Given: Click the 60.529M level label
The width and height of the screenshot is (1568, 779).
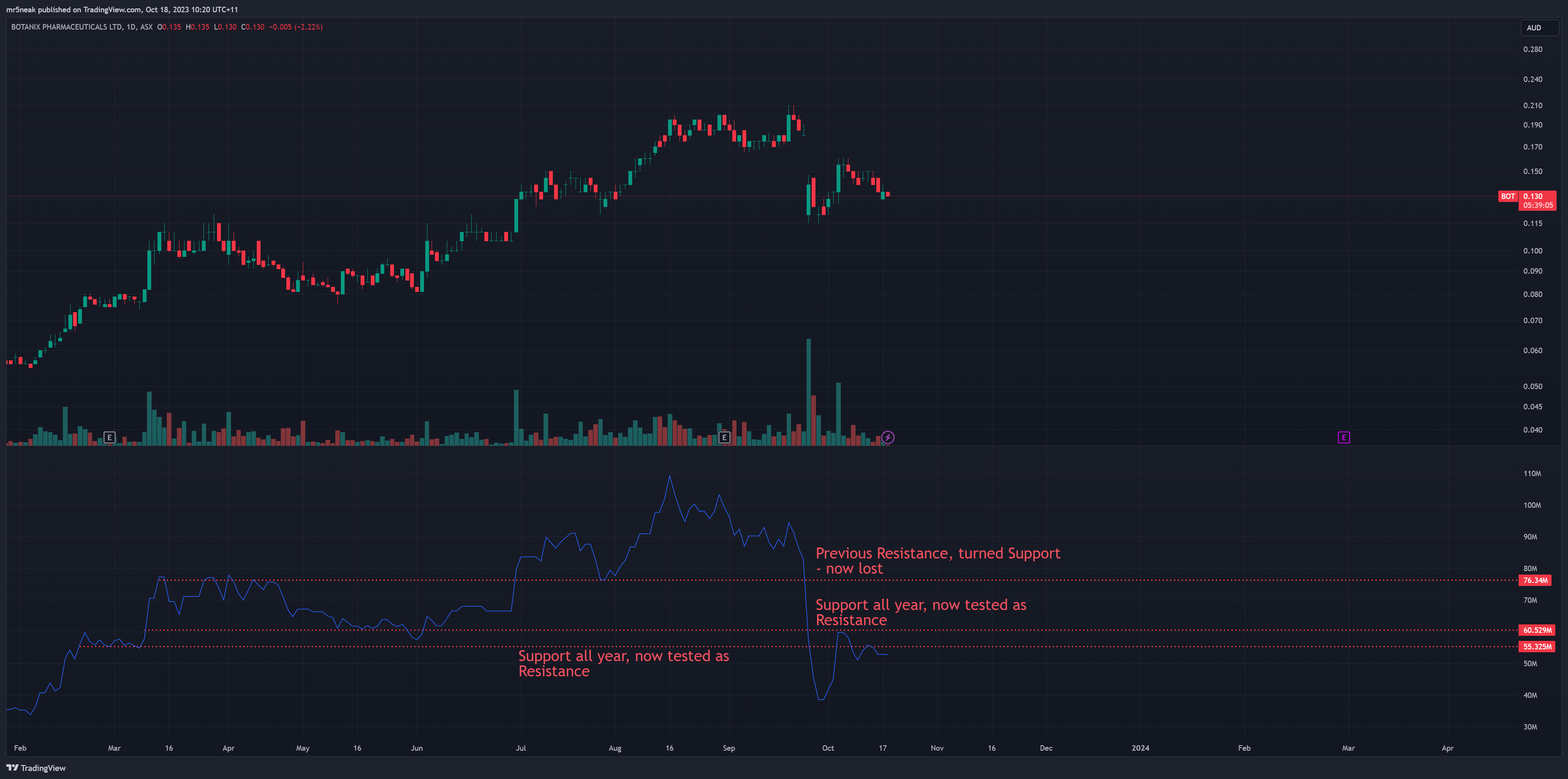Looking at the screenshot, I should (1537, 630).
